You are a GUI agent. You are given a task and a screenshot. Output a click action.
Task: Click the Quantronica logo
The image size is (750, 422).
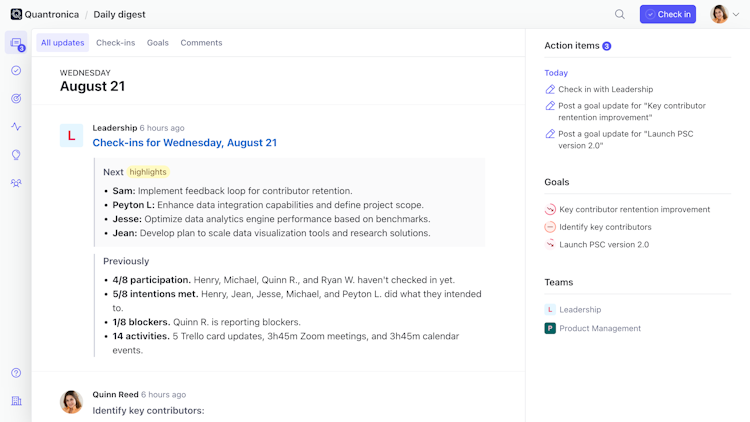click(16, 14)
